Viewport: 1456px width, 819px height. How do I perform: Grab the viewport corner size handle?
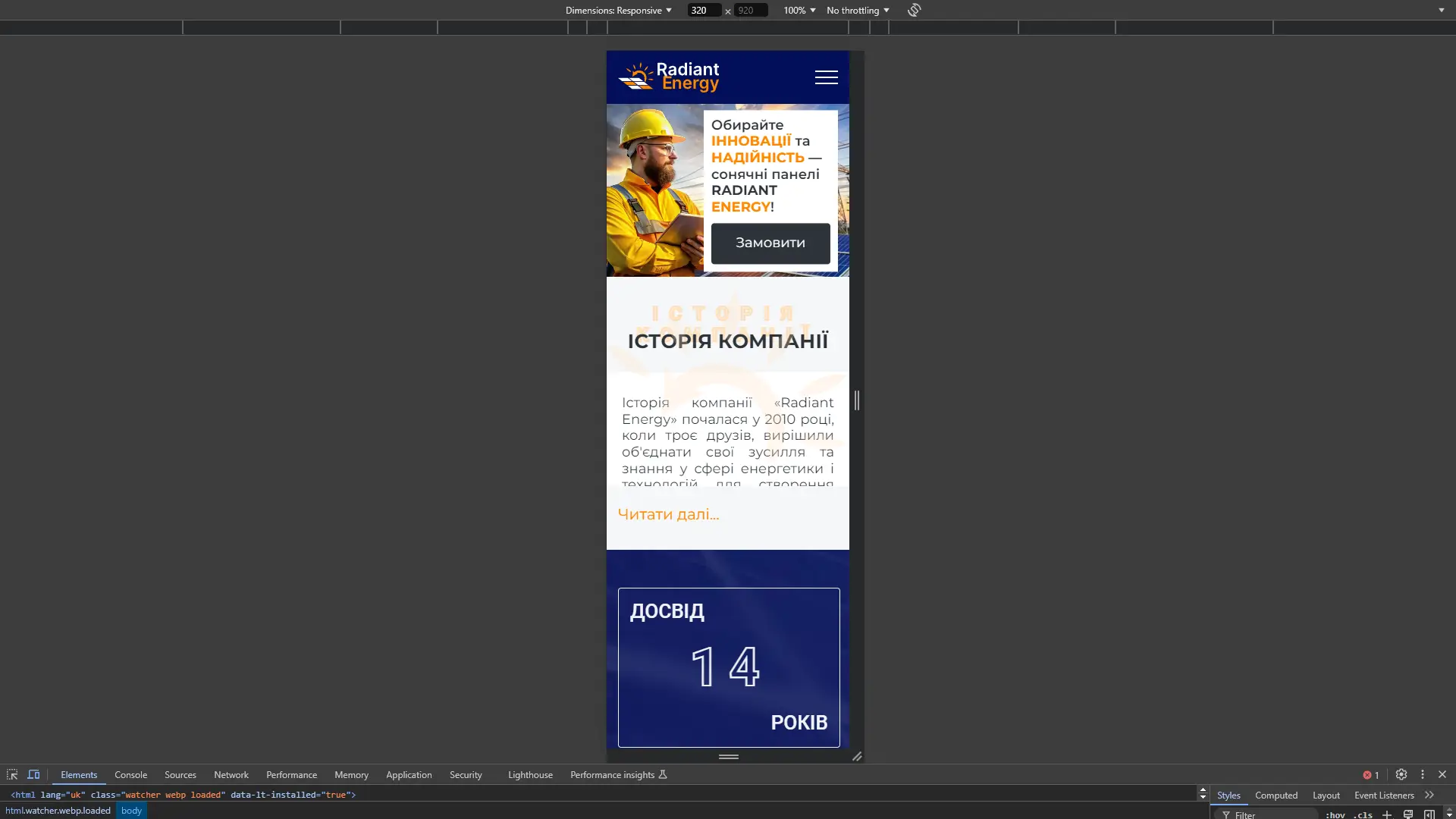[x=857, y=756]
